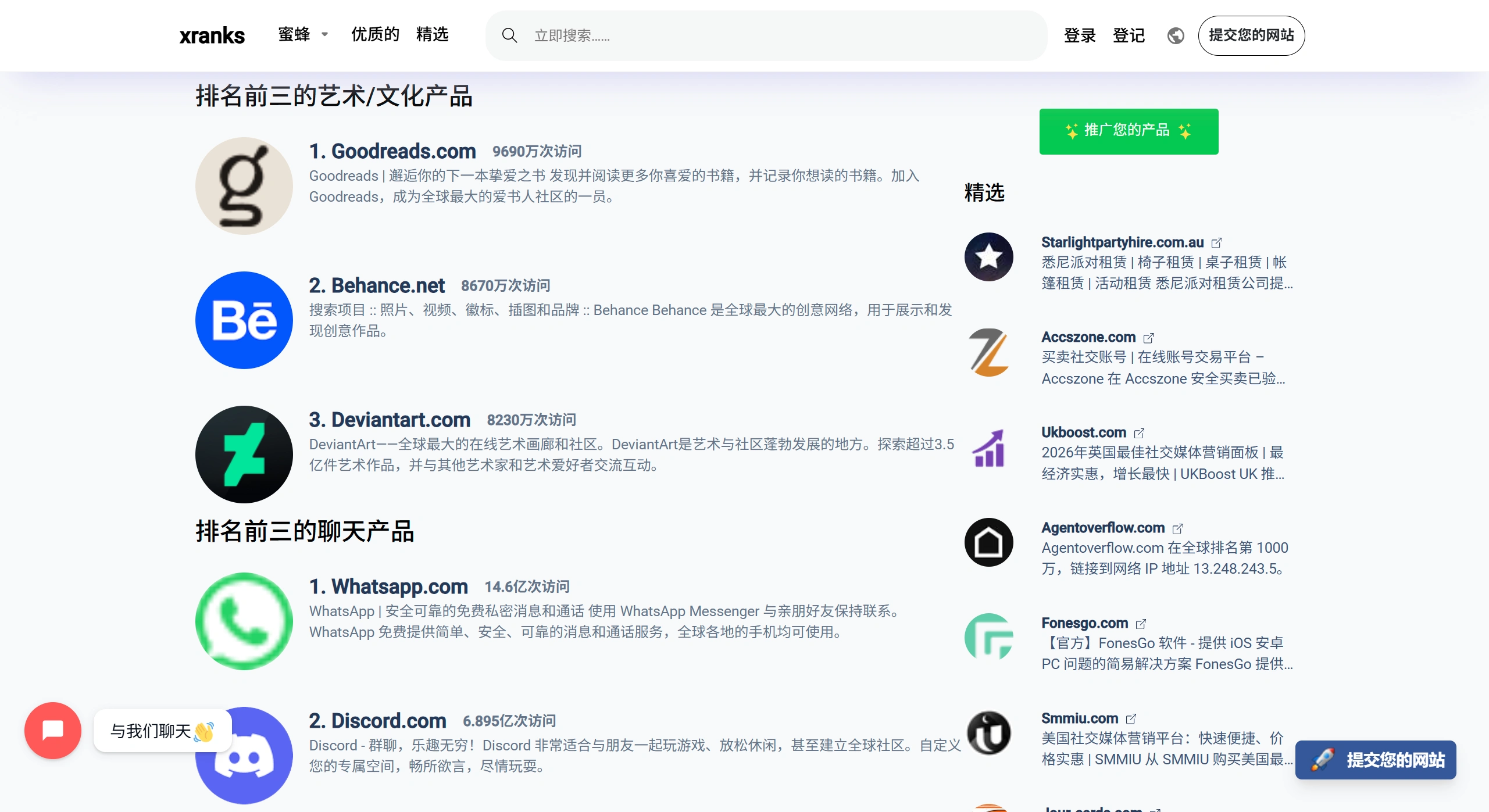Click external-link icon next to Accszone.com
This screenshot has width=1489, height=812.
pyautogui.click(x=1148, y=338)
